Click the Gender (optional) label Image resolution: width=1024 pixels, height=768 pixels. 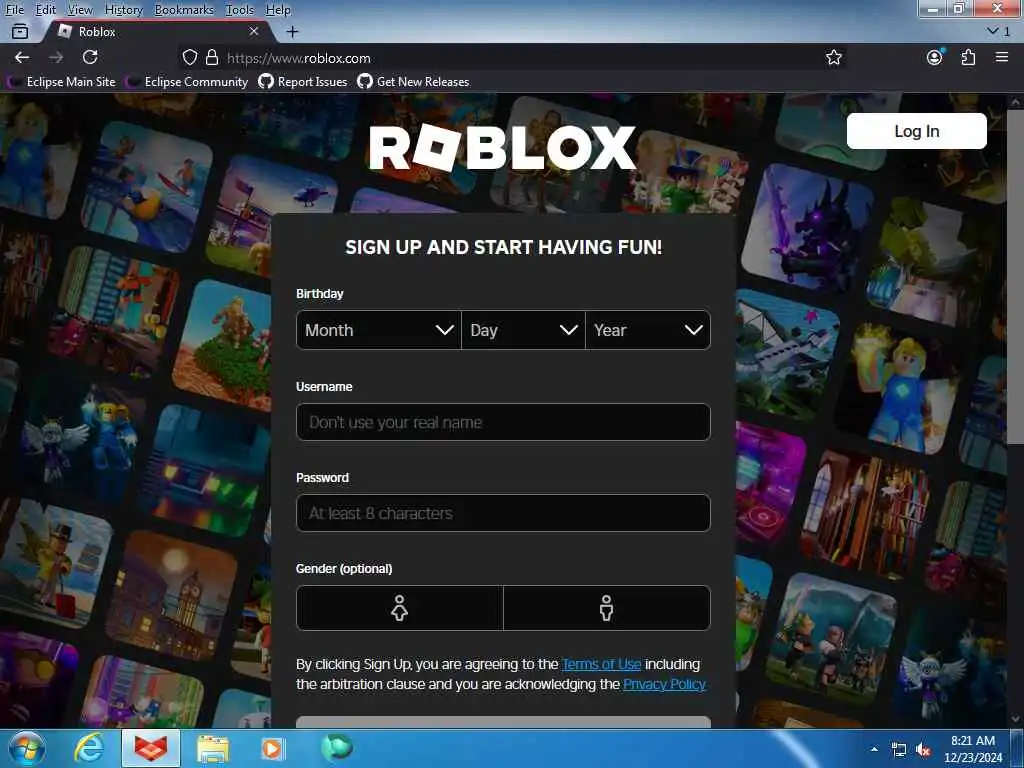tap(344, 568)
